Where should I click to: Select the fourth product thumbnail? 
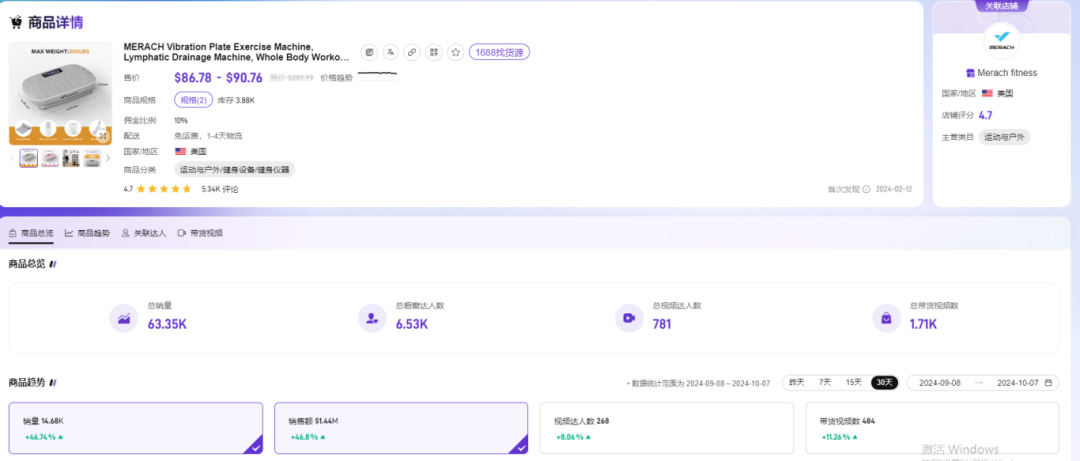coord(92,158)
